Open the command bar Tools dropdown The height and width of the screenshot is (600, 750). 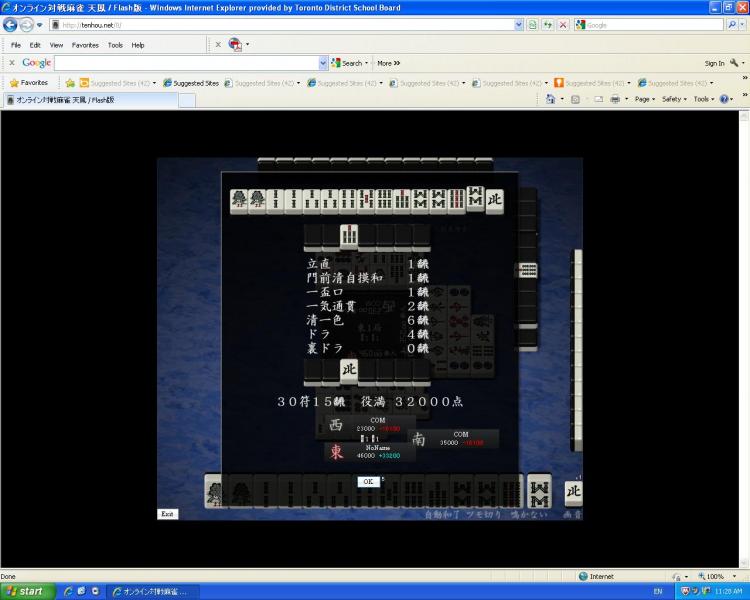pyautogui.click(x=703, y=99)
